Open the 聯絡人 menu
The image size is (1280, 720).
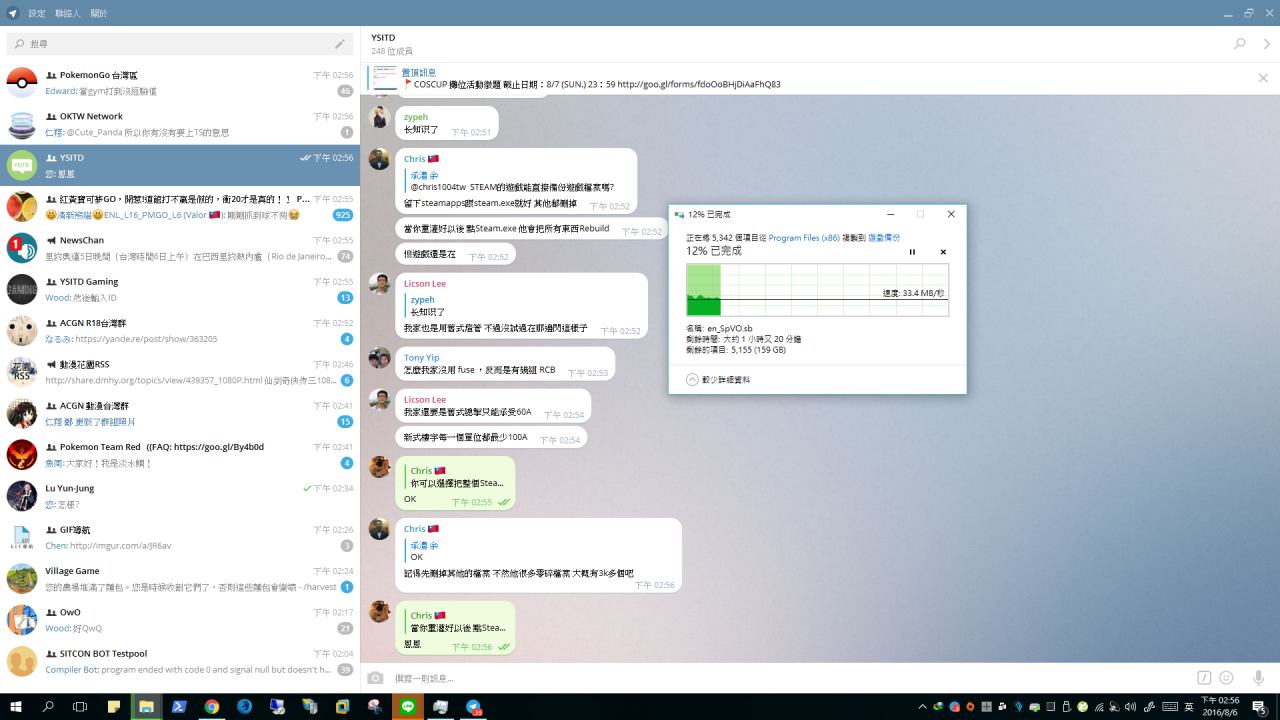[68, 14]
